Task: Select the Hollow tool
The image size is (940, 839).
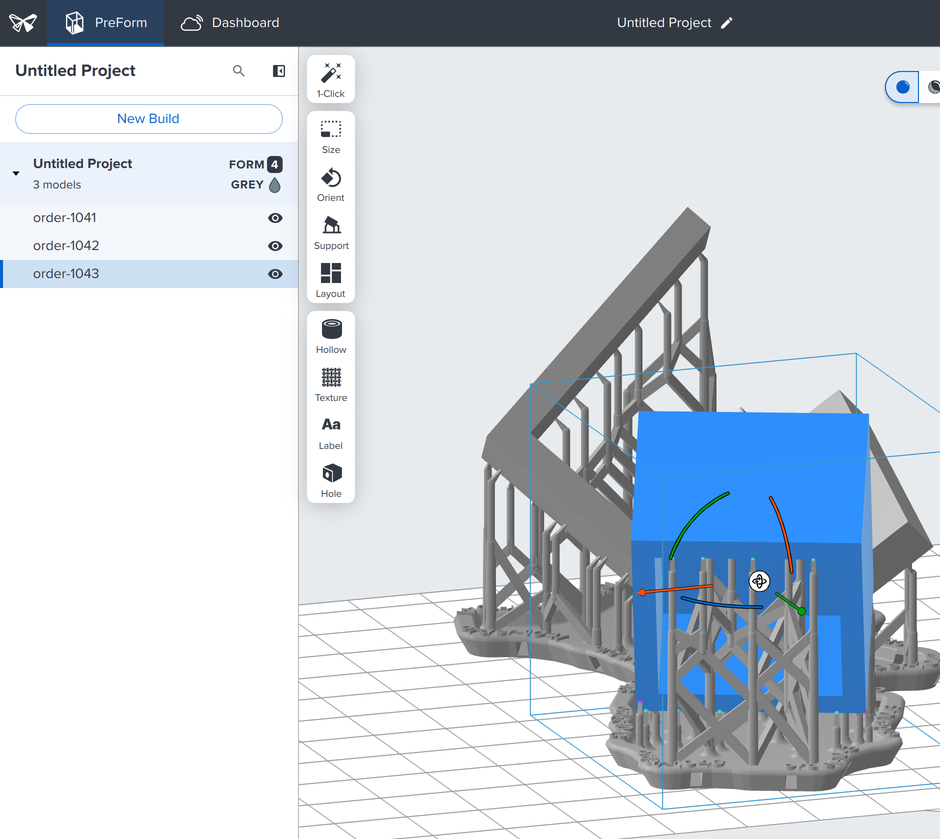Action: 331,337
